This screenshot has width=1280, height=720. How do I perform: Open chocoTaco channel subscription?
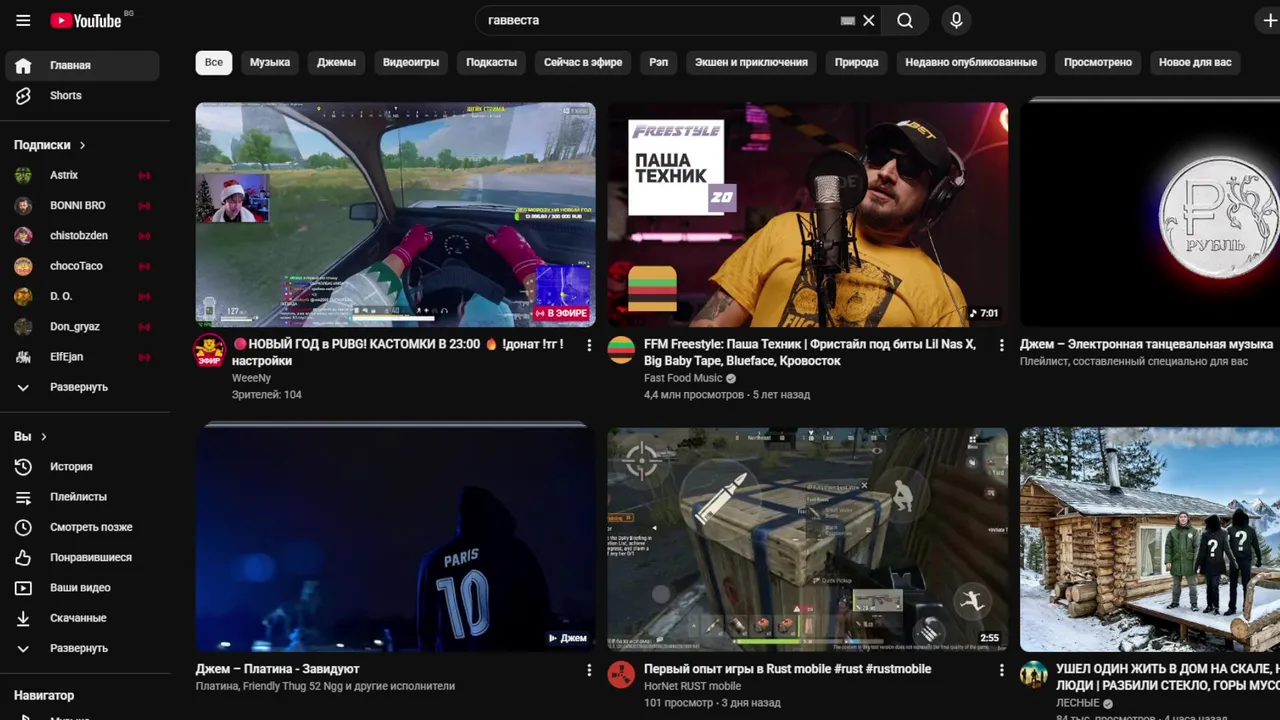point(81,266)
